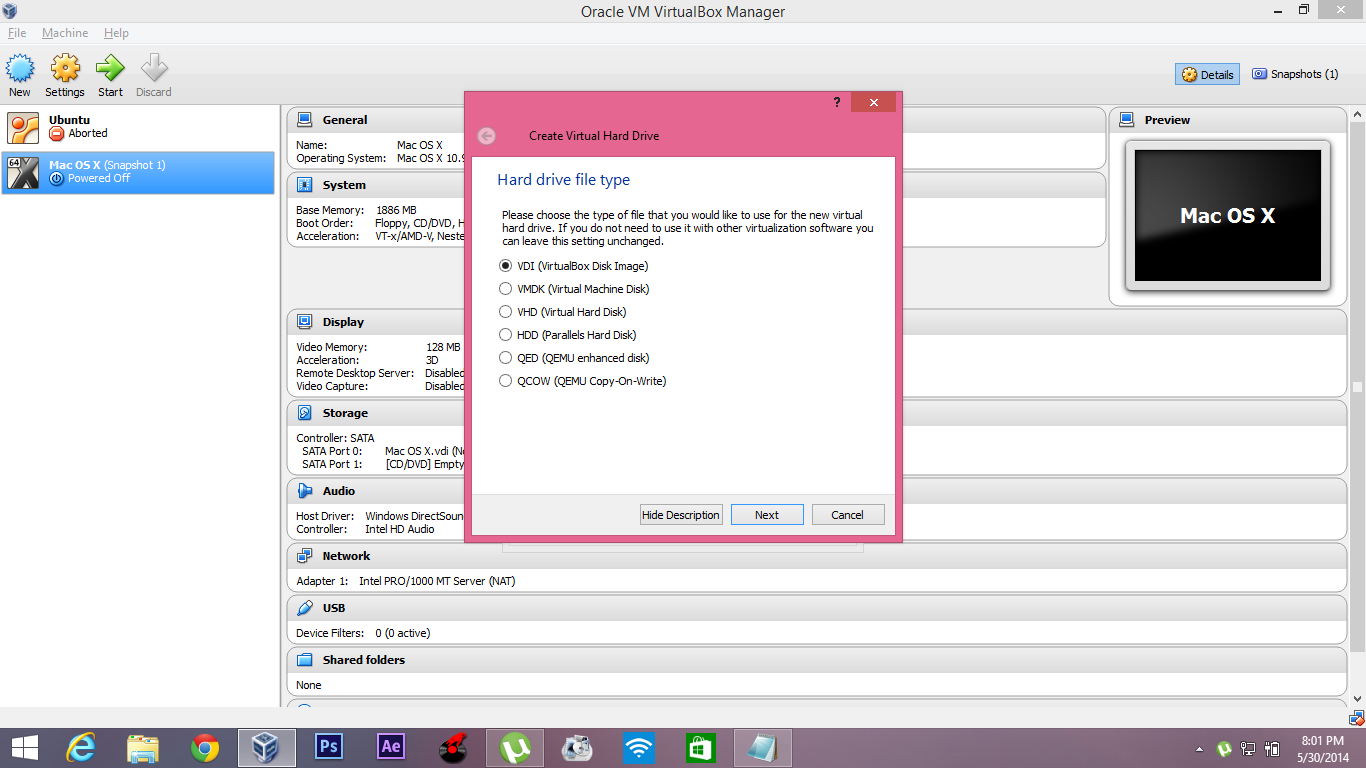Click the Network section header title

[x=346, y=556]
